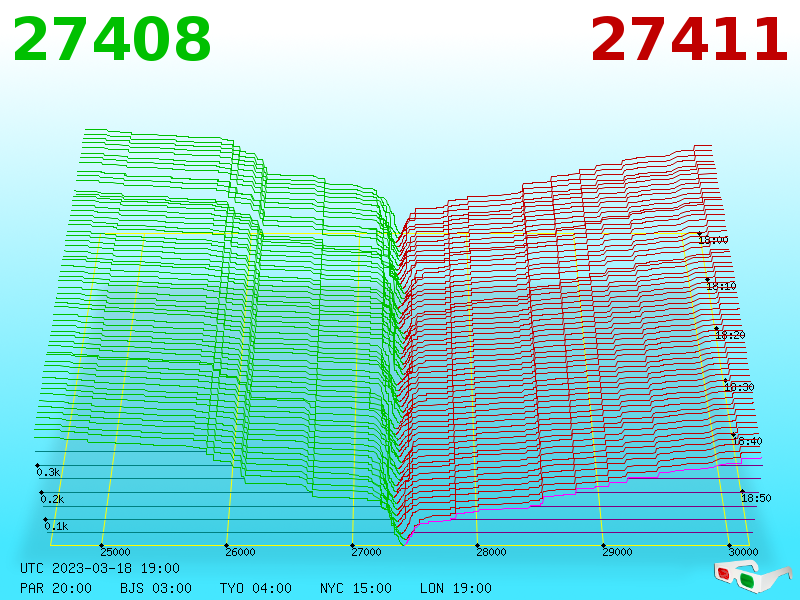Click the 27000 price axis label
The height and width of the screenshot is (600, 800).
(x=366, y=552)
